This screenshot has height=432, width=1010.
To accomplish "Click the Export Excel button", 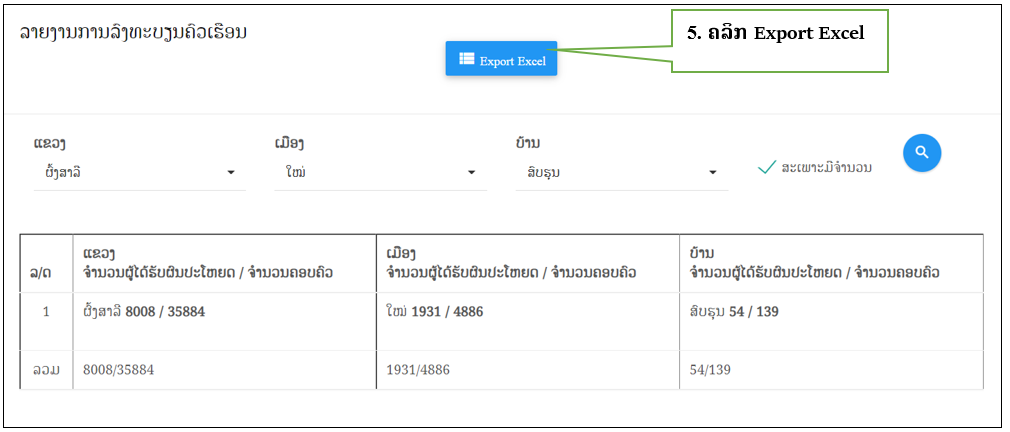I will tap(501, 60).
